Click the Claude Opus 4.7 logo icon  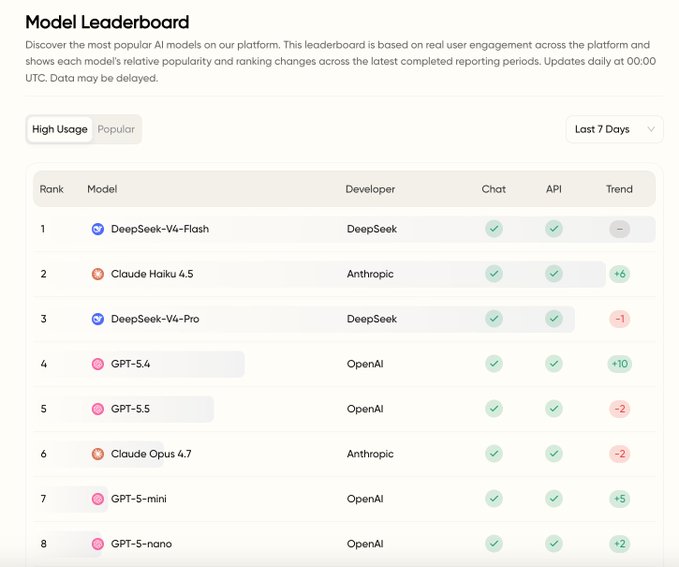click(98, 454)
